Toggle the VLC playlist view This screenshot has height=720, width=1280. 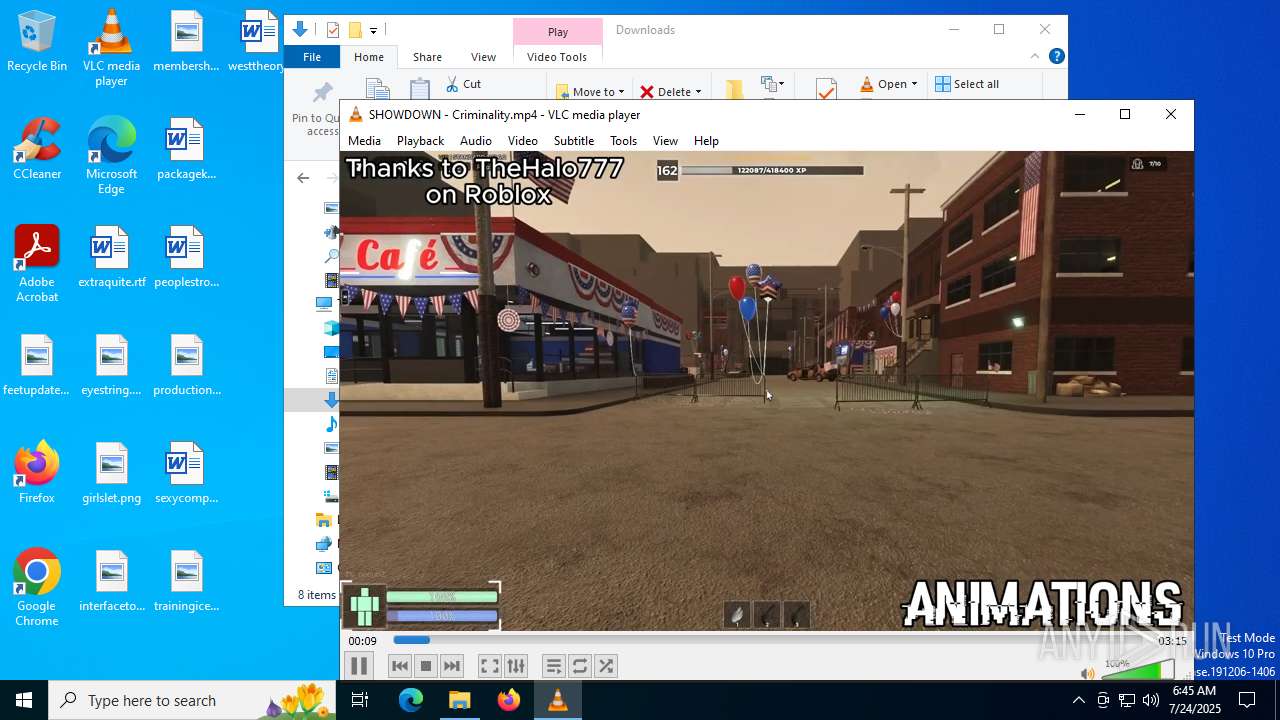(553, 666)
